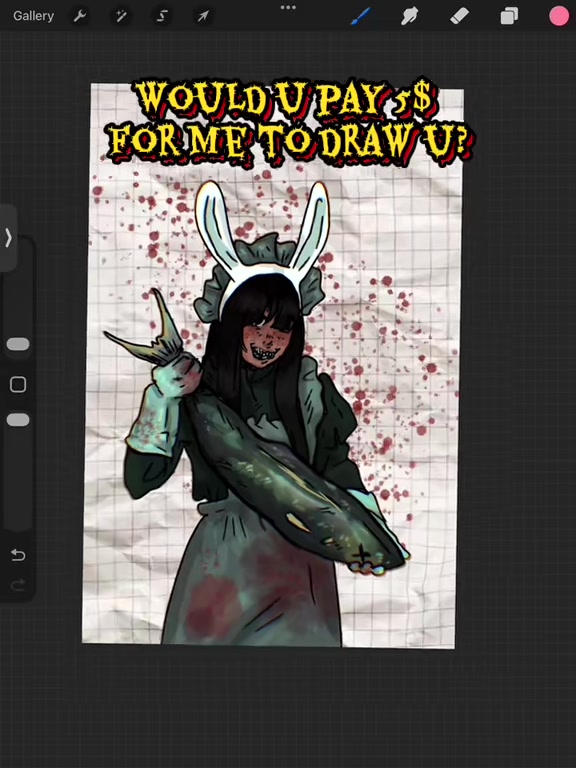Screen dimensions: 576x768
Task: Activate the Selection tool
Action: [162, 16]
